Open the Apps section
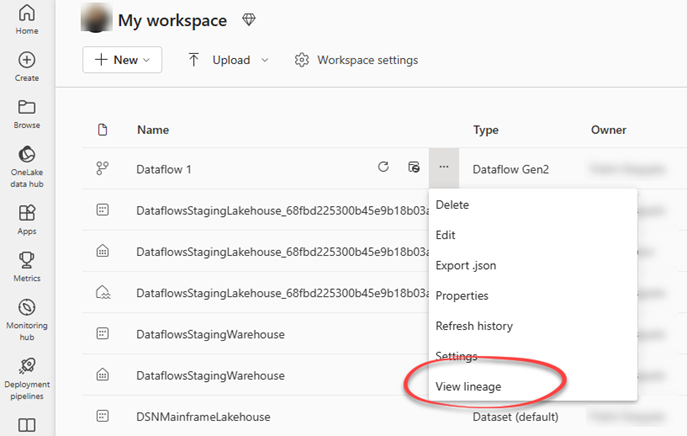Screen dimensions: 687x436 pyautogui.click(x=27, y=220)
